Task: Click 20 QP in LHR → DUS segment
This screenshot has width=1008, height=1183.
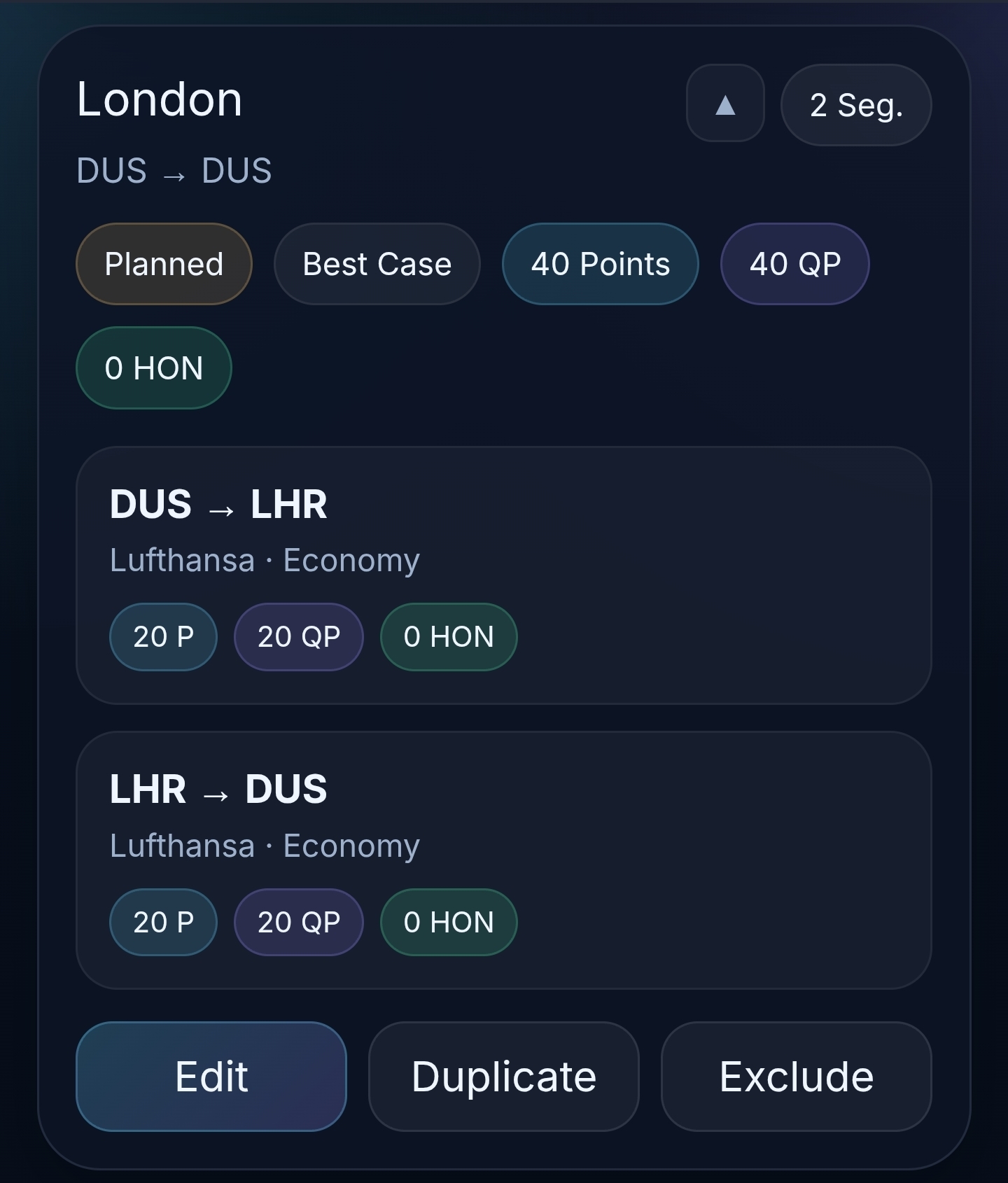Action: [298, 922]
